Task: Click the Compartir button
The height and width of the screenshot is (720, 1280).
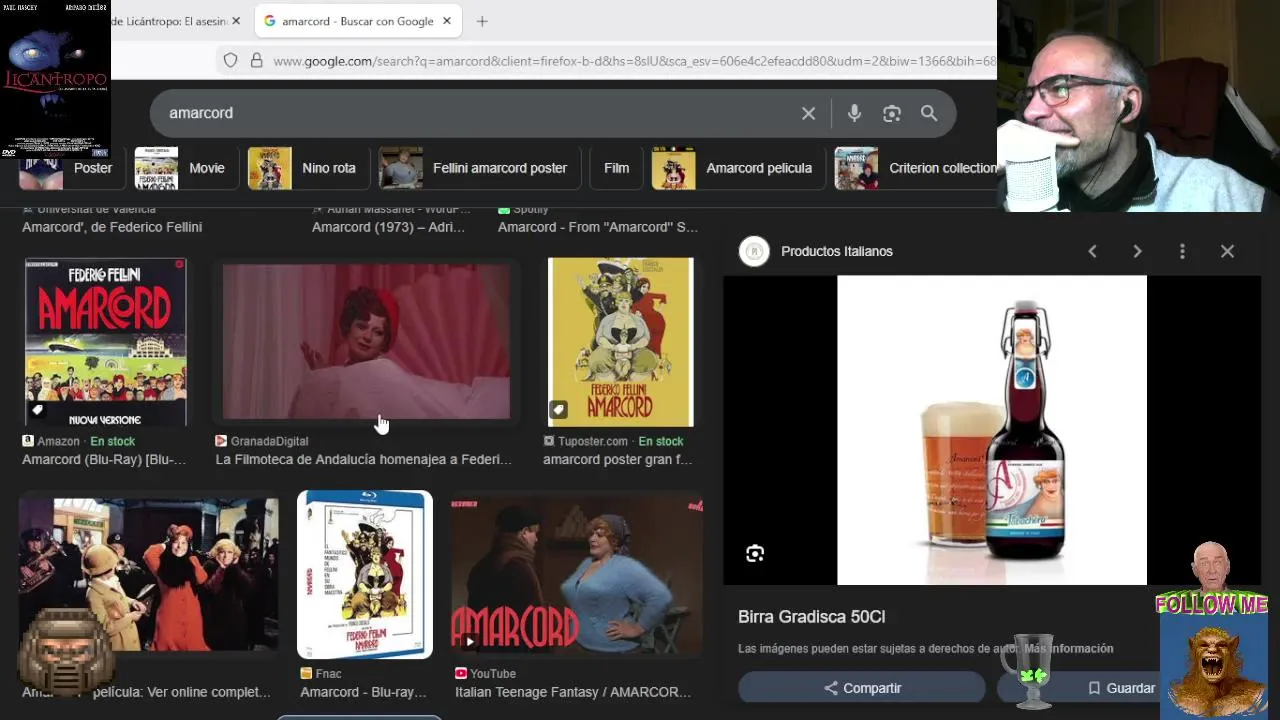Action: coord(862,688)
